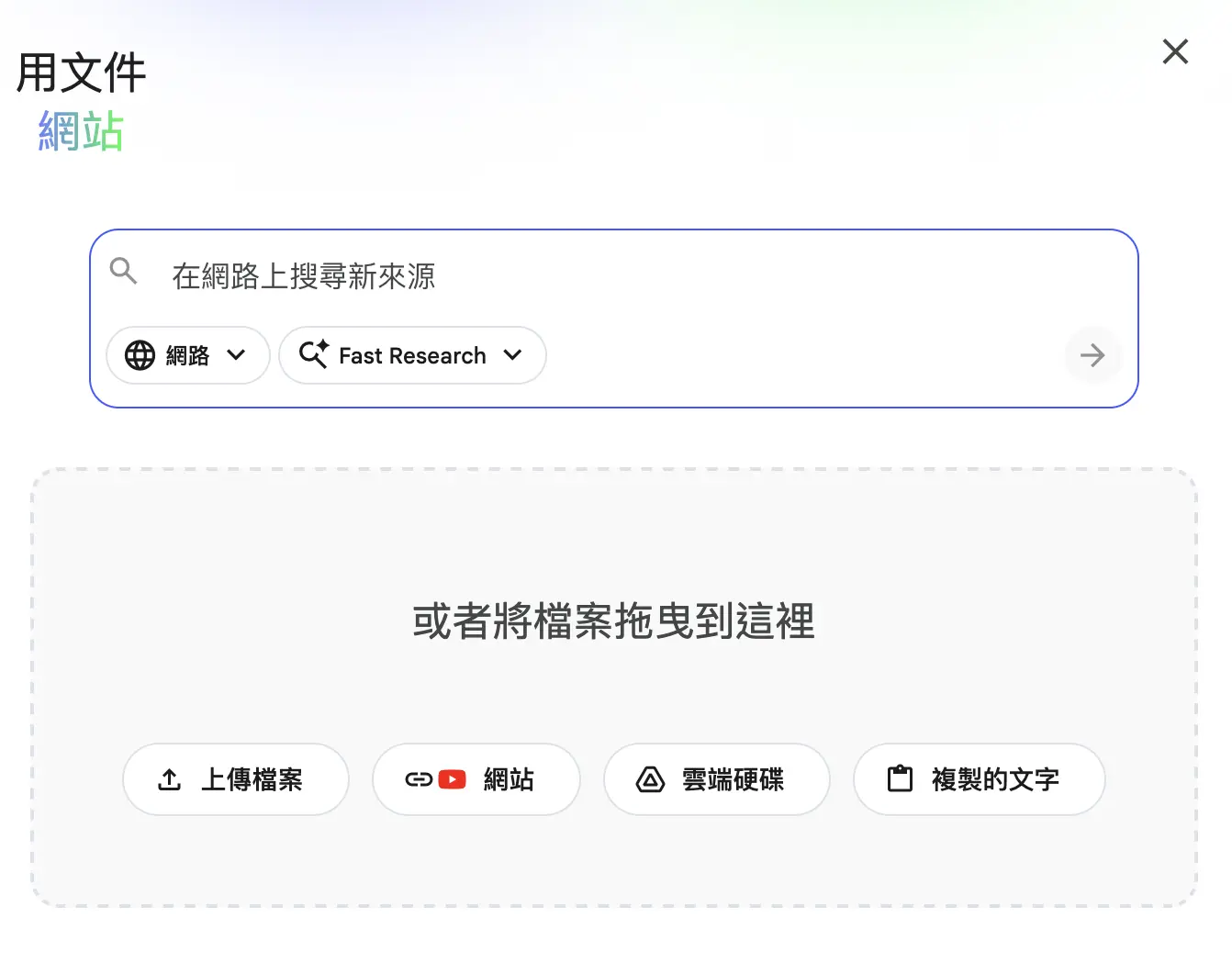Expand the chevron next to 網路
This screenshot has height=962, width=1232.
pyautogui.click(x=236, y=355)
